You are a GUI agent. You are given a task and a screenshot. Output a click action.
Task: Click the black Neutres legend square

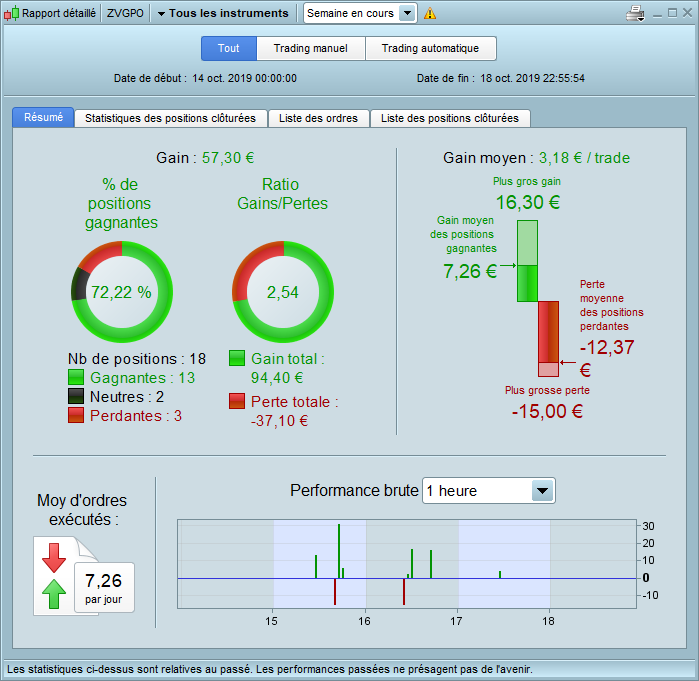[76, 397]
